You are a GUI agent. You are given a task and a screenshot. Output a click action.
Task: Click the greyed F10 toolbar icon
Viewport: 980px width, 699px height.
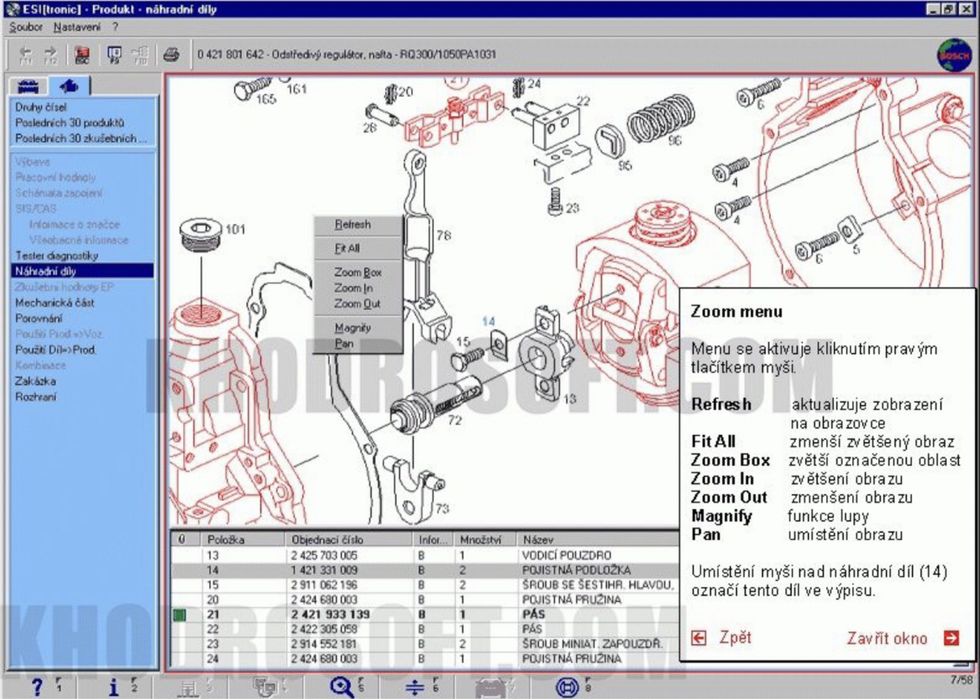(x=140, y=54)
